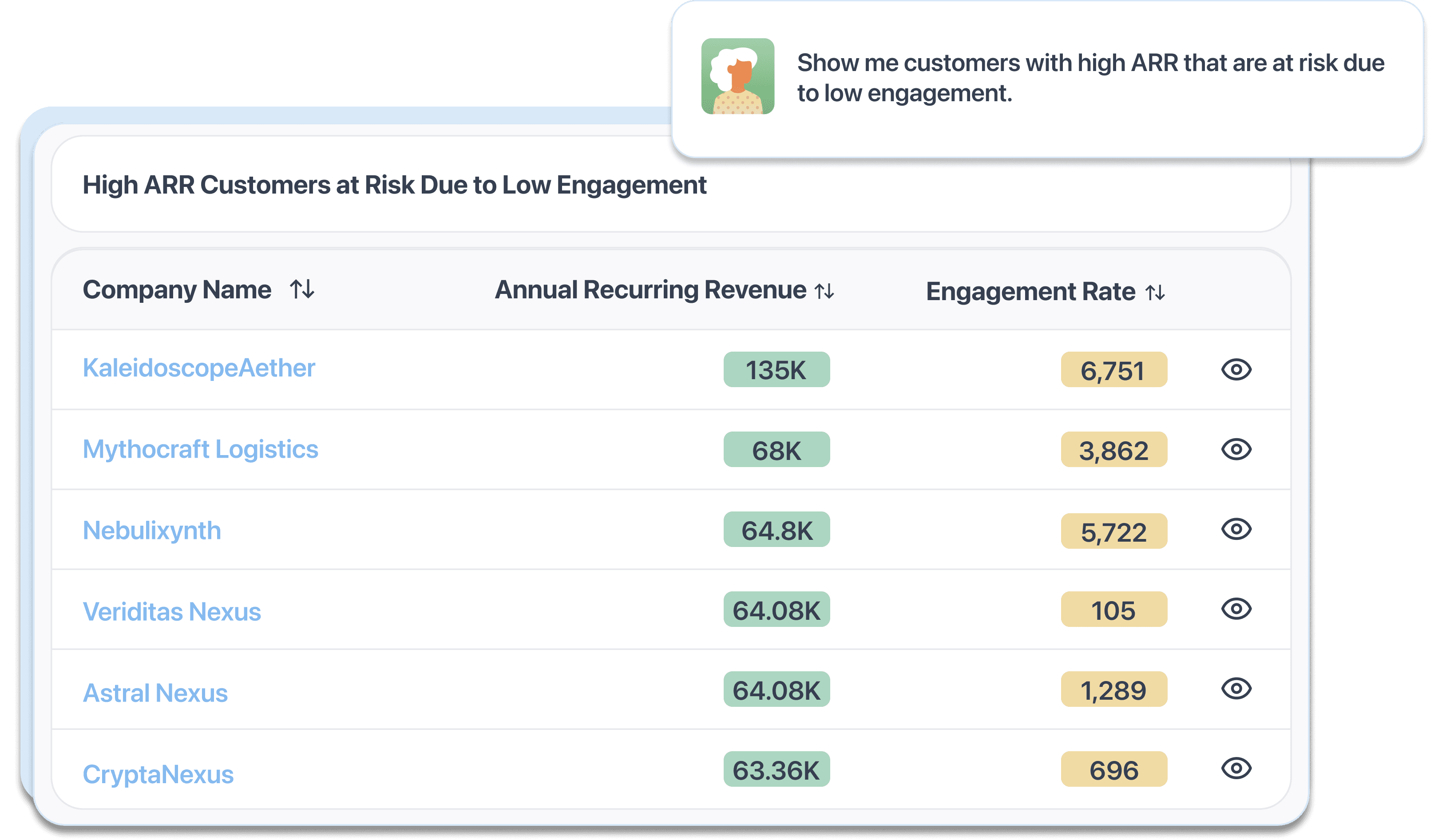
Task: Select the Veriditas Nexus link
Action: (172, 612)
